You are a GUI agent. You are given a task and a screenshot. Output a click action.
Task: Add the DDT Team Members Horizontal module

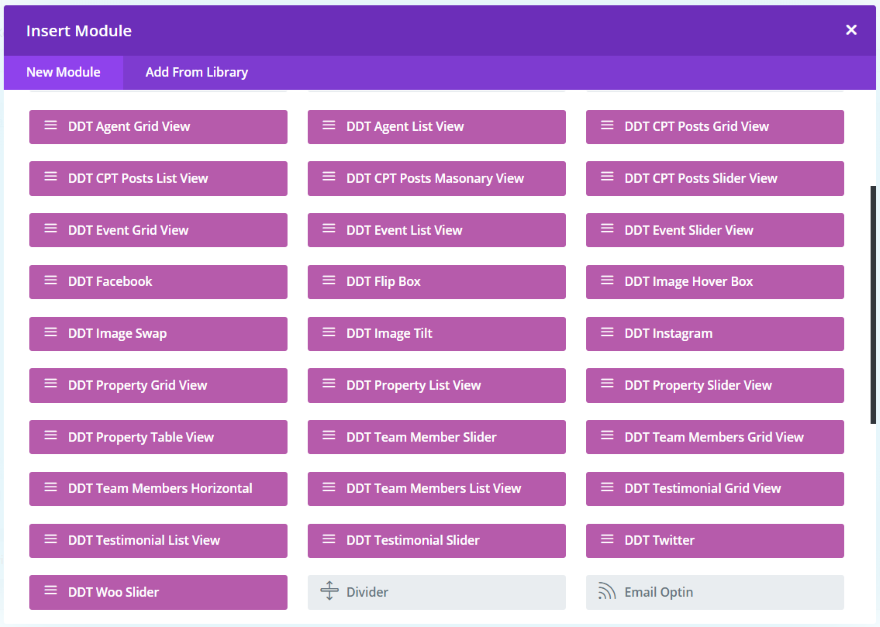pyautogui.click(x=158, y=489)
